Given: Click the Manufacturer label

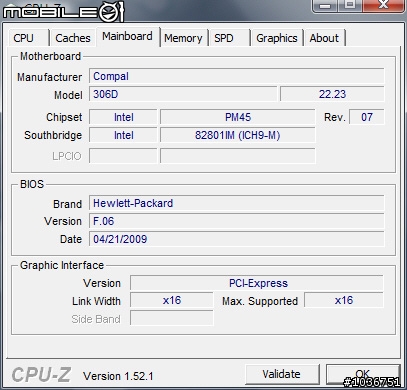Looking at the screenshot, I should point(49,77).
